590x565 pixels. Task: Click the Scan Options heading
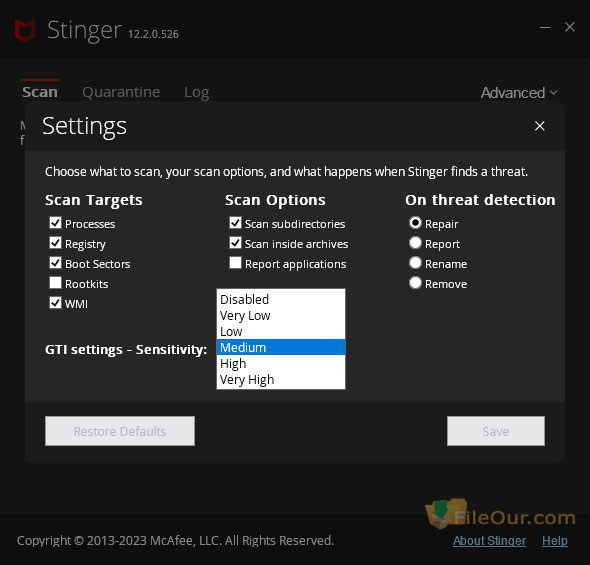click(x=275, y=200)
